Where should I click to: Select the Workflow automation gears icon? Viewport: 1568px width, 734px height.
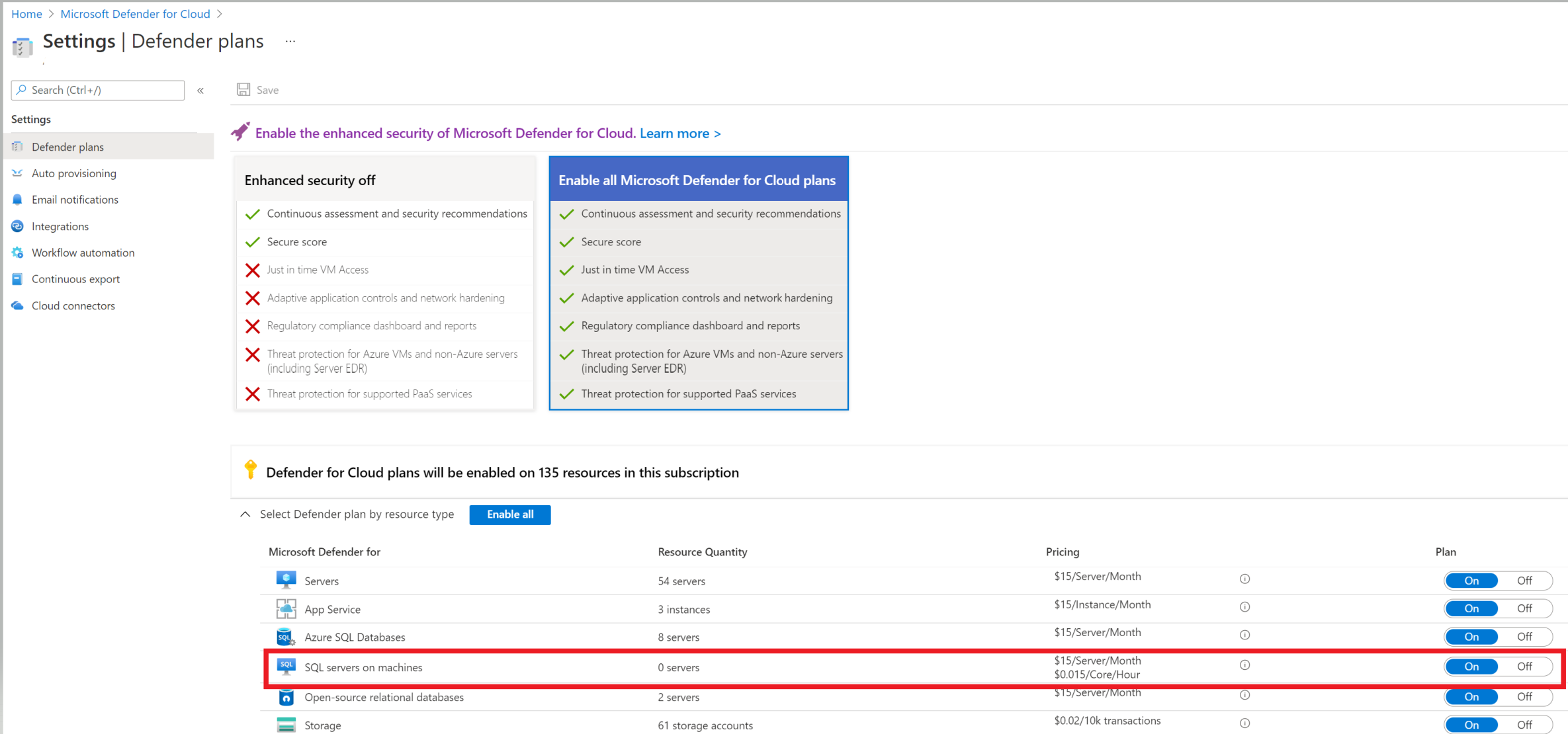pyautogui.click(x=17, y=253)
